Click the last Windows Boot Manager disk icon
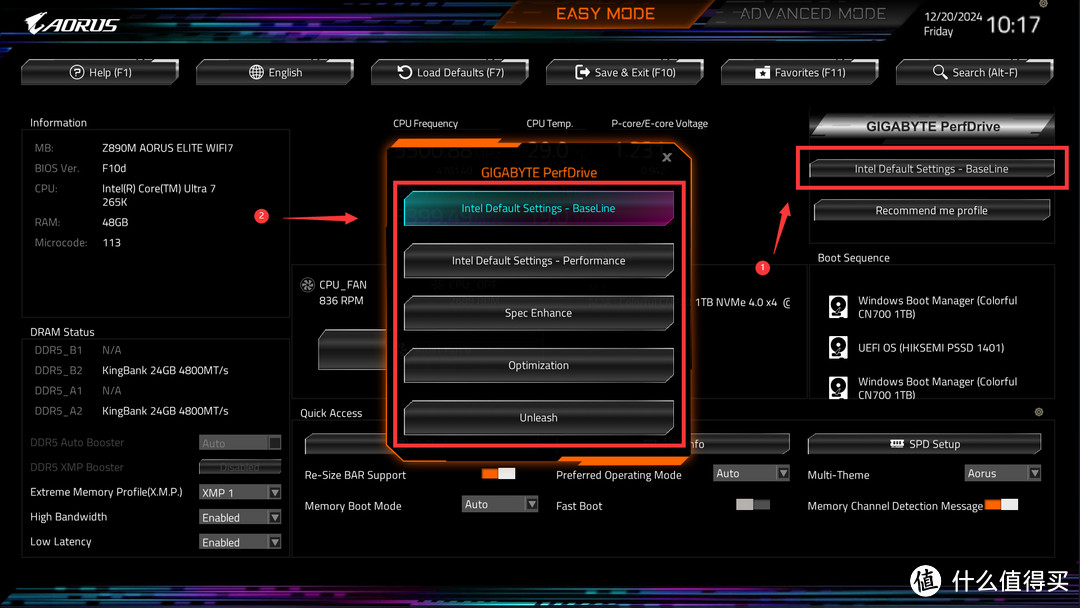 click(838, 388)
